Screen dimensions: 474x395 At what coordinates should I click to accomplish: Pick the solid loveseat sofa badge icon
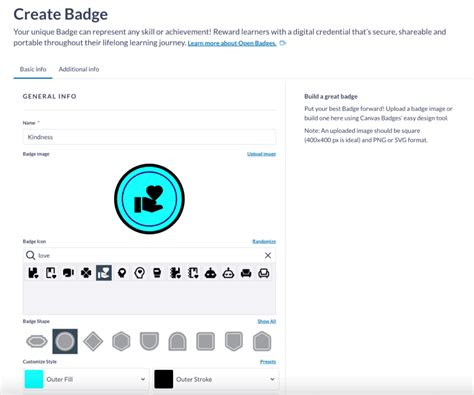pyautogui.click(x=246, y=273)
